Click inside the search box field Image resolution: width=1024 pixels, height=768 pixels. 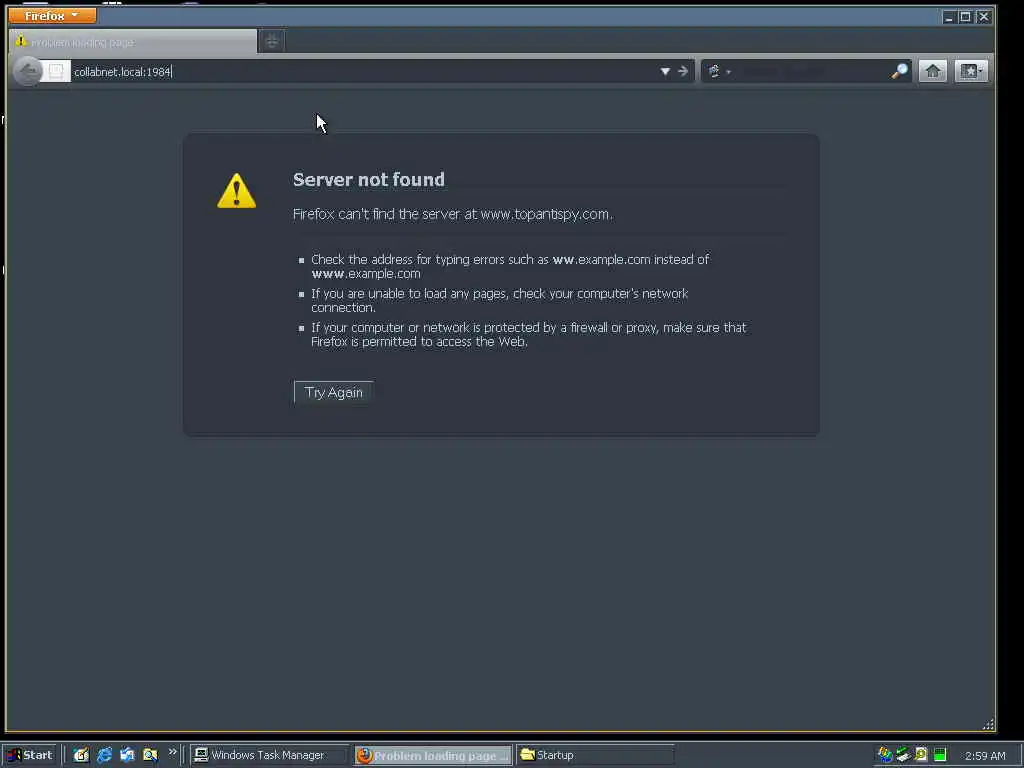tap(812, 71)
